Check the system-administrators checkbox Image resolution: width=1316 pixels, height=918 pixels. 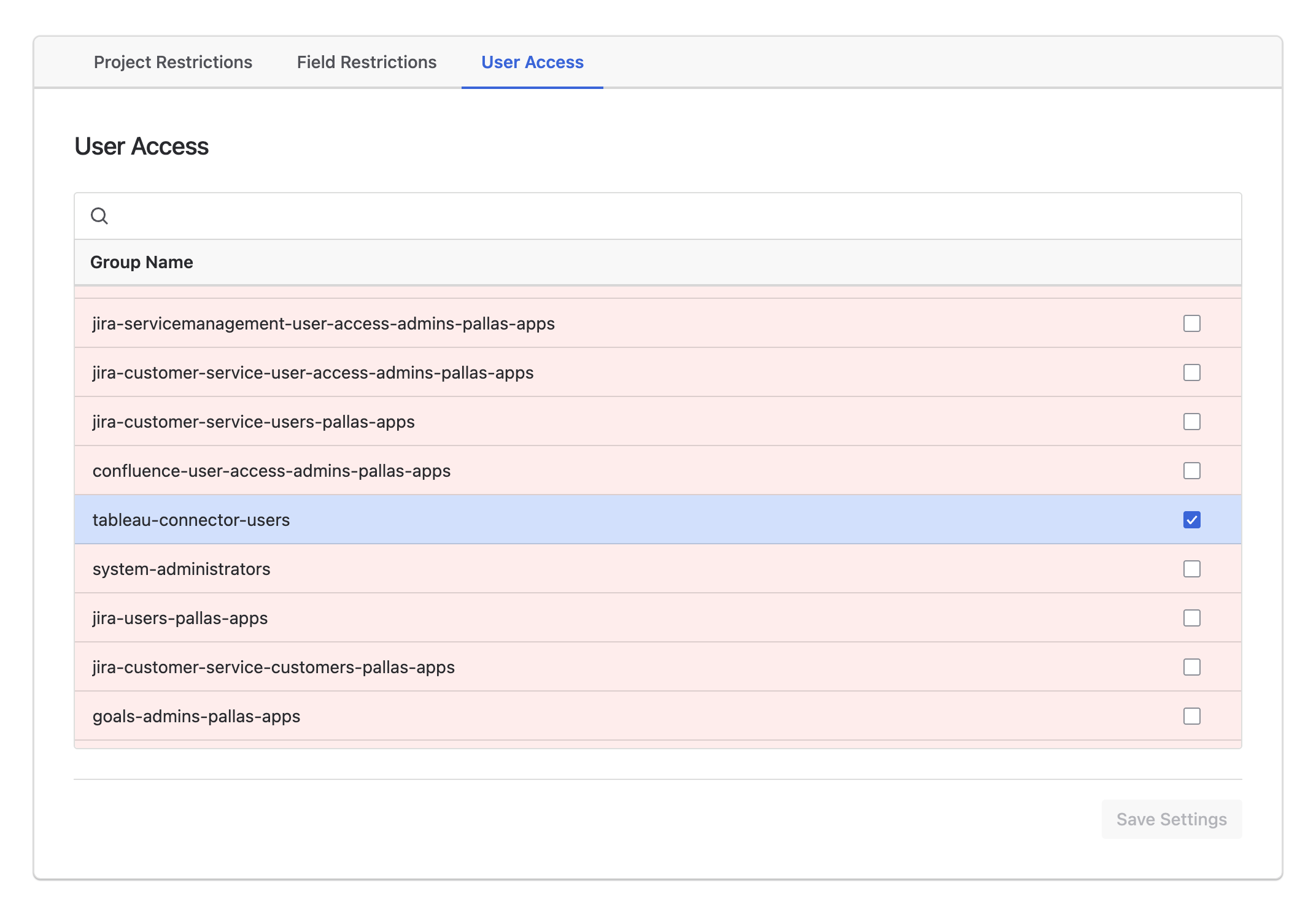(1192, 569)
